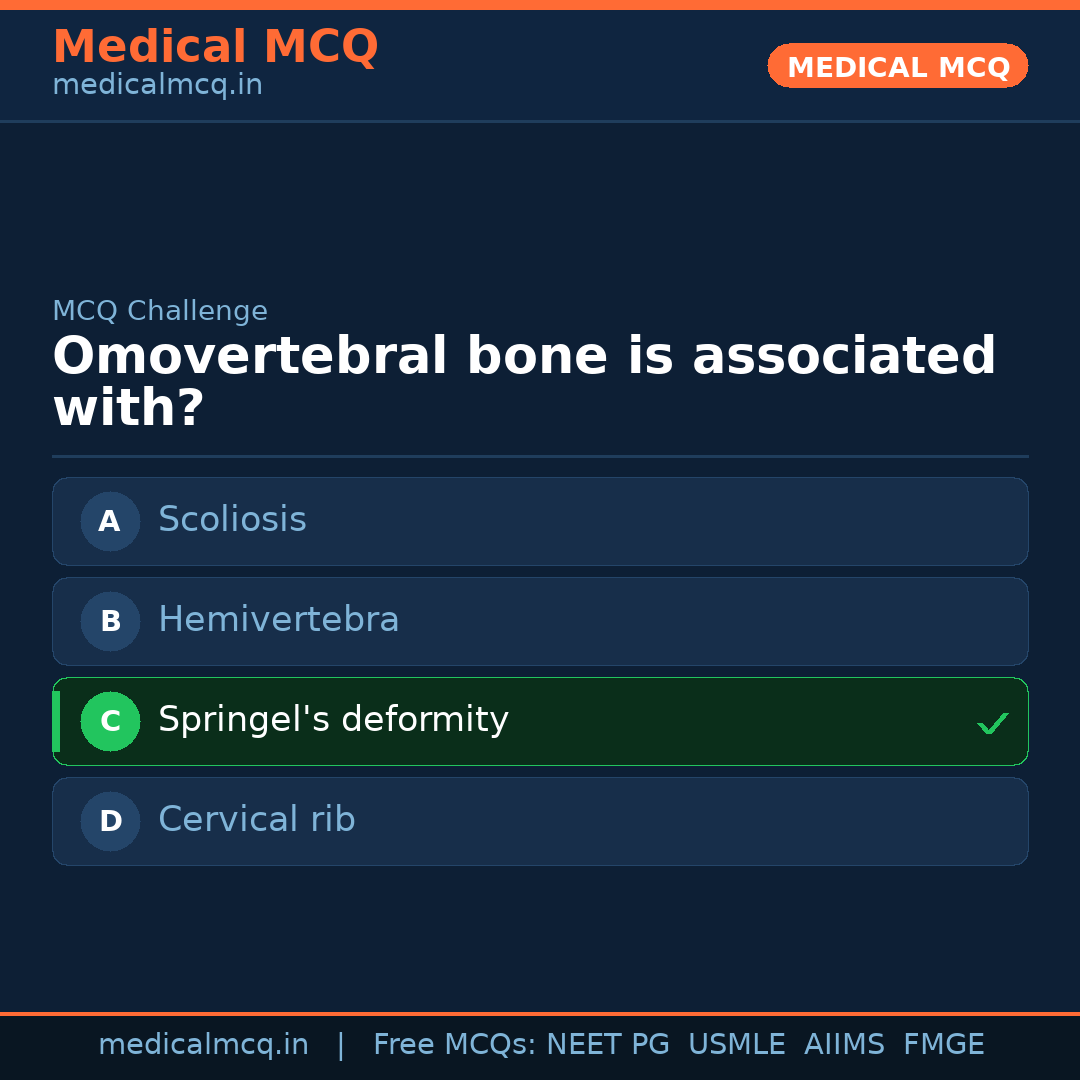
Task: Expand the footer navigation bar
Action: (540, 1044)
